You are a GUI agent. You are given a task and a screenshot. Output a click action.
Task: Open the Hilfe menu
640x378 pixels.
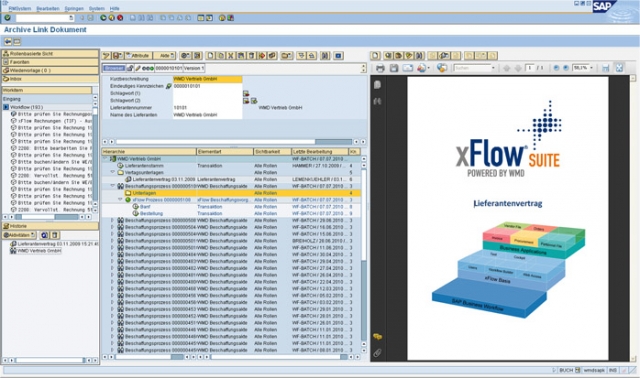[x=115, y=8]
